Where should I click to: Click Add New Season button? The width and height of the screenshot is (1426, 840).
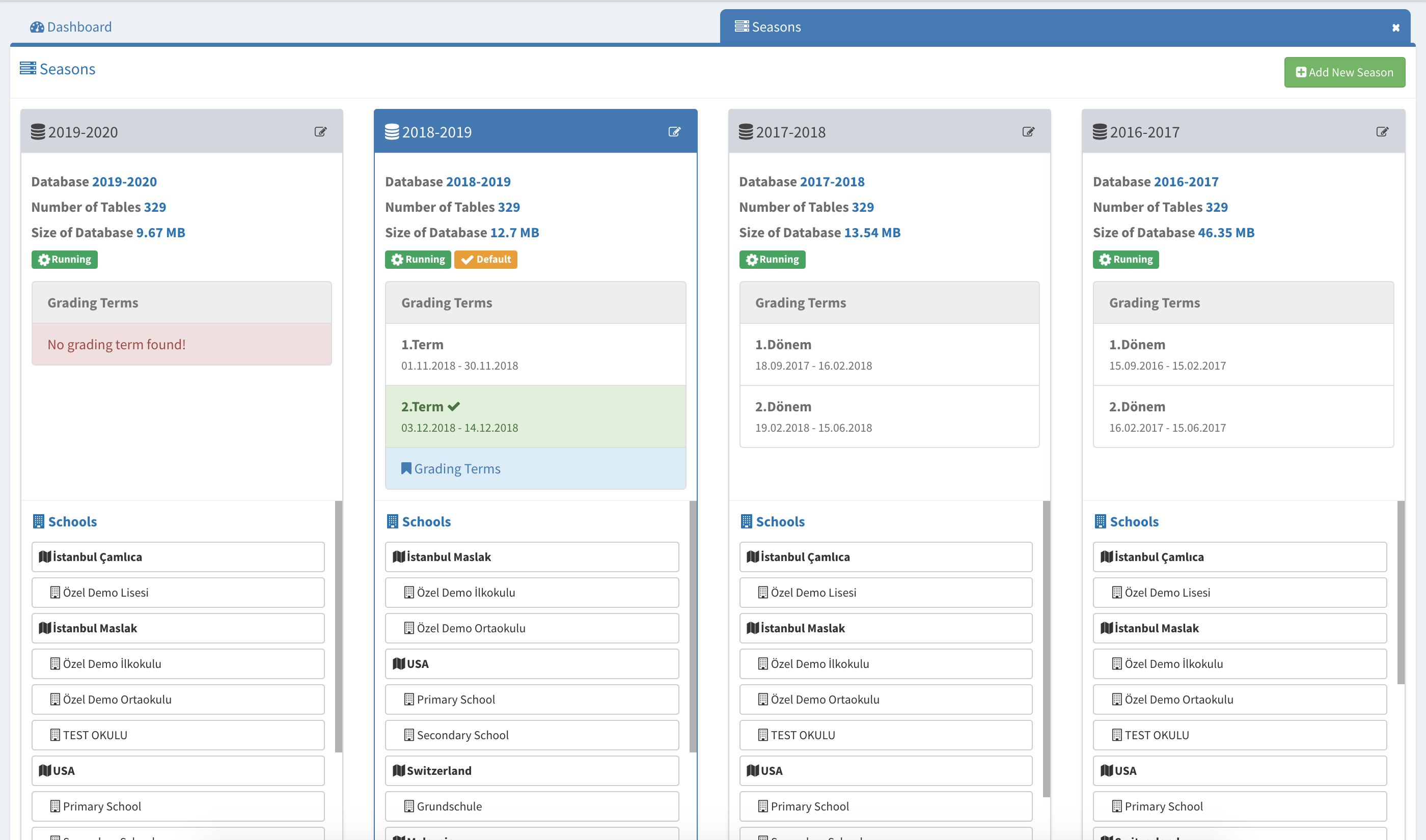1345,72
